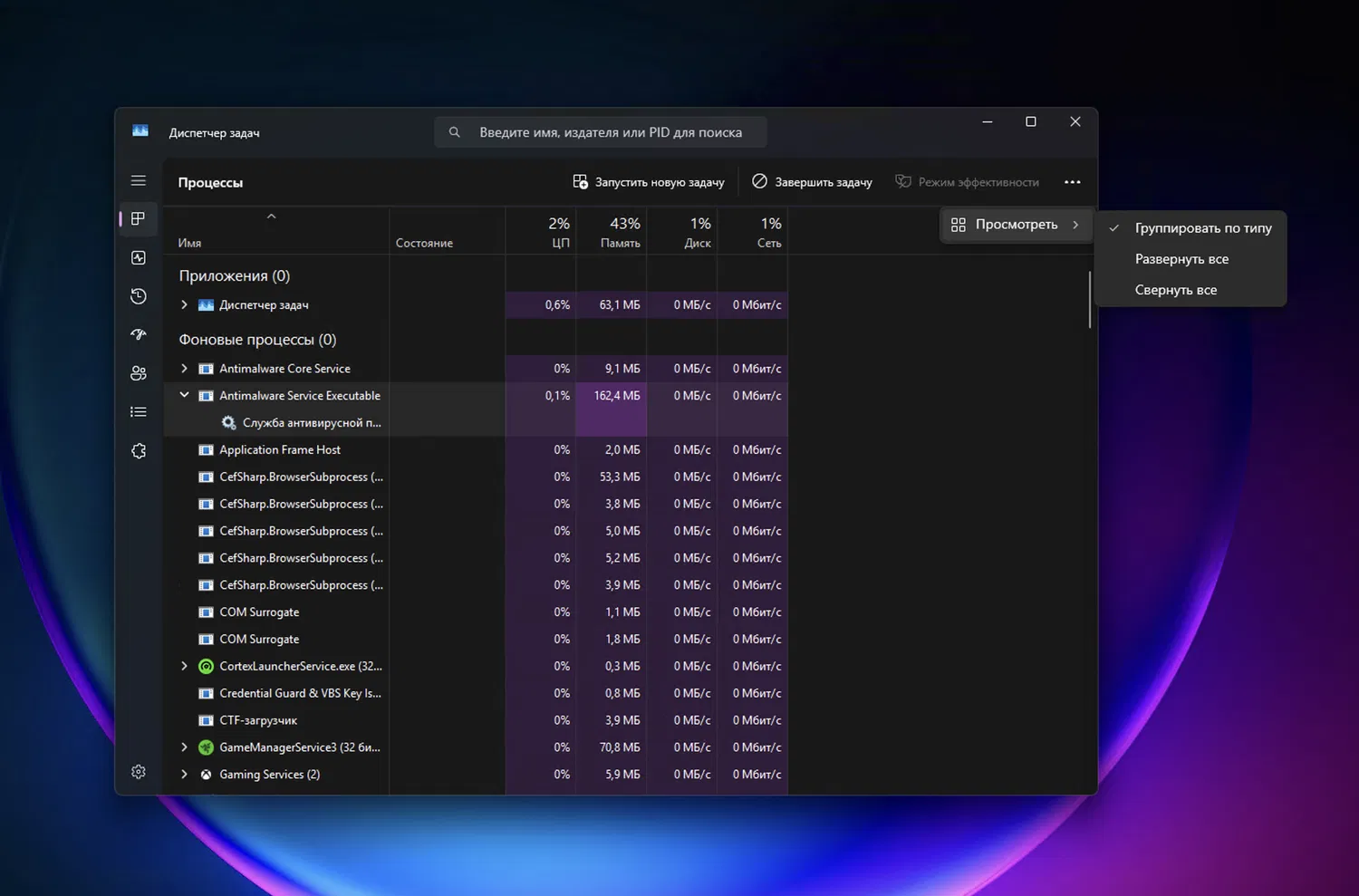Open Startup apps page in sidebar
1359x896 pixels.
(138, 334)
